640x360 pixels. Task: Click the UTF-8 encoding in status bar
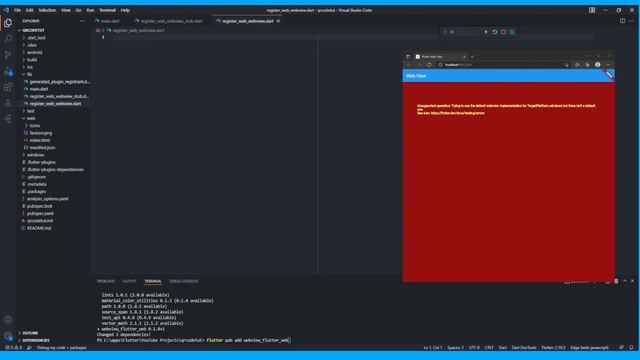coord(474,348)
